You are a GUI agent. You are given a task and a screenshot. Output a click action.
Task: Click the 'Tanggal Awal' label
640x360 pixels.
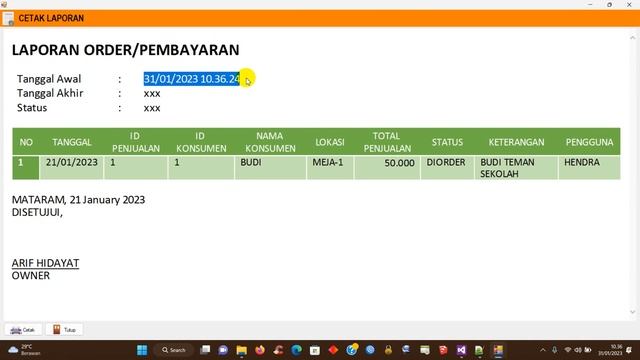[x=49, y=79]
